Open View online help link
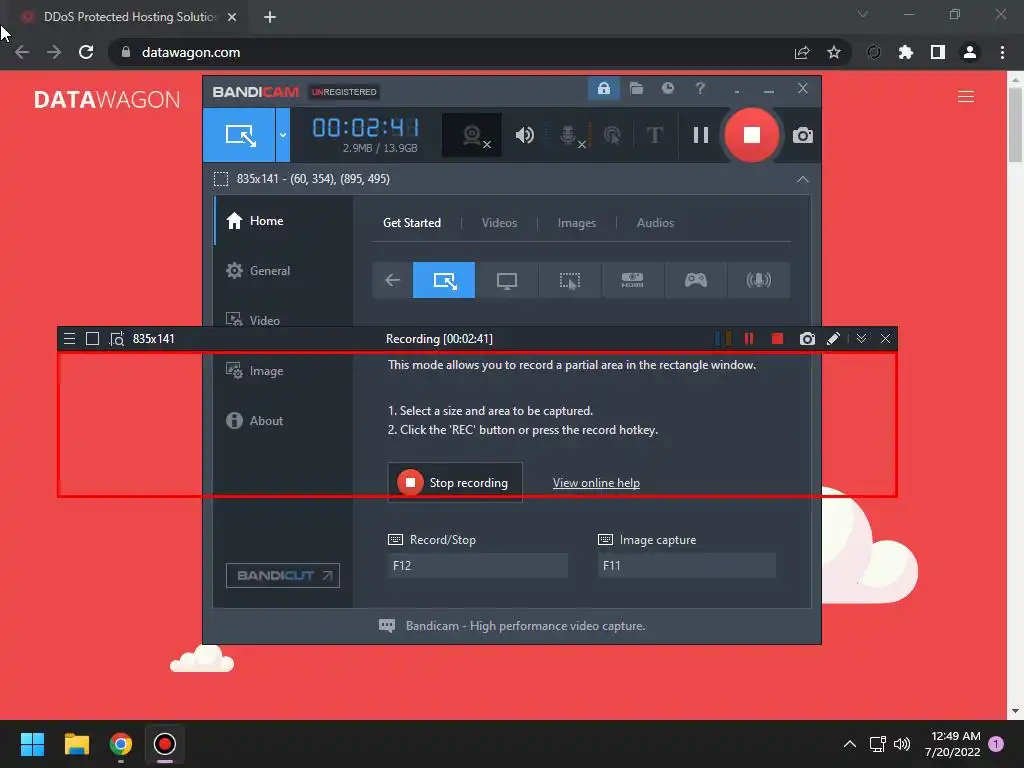 pyautogui.click(x=596, y=483)
